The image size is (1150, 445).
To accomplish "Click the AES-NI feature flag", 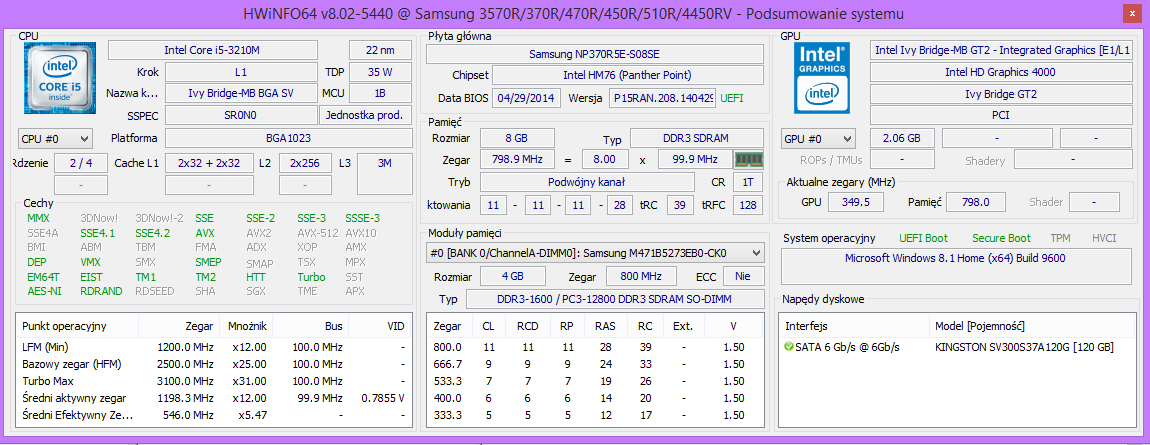I will 44,291.
